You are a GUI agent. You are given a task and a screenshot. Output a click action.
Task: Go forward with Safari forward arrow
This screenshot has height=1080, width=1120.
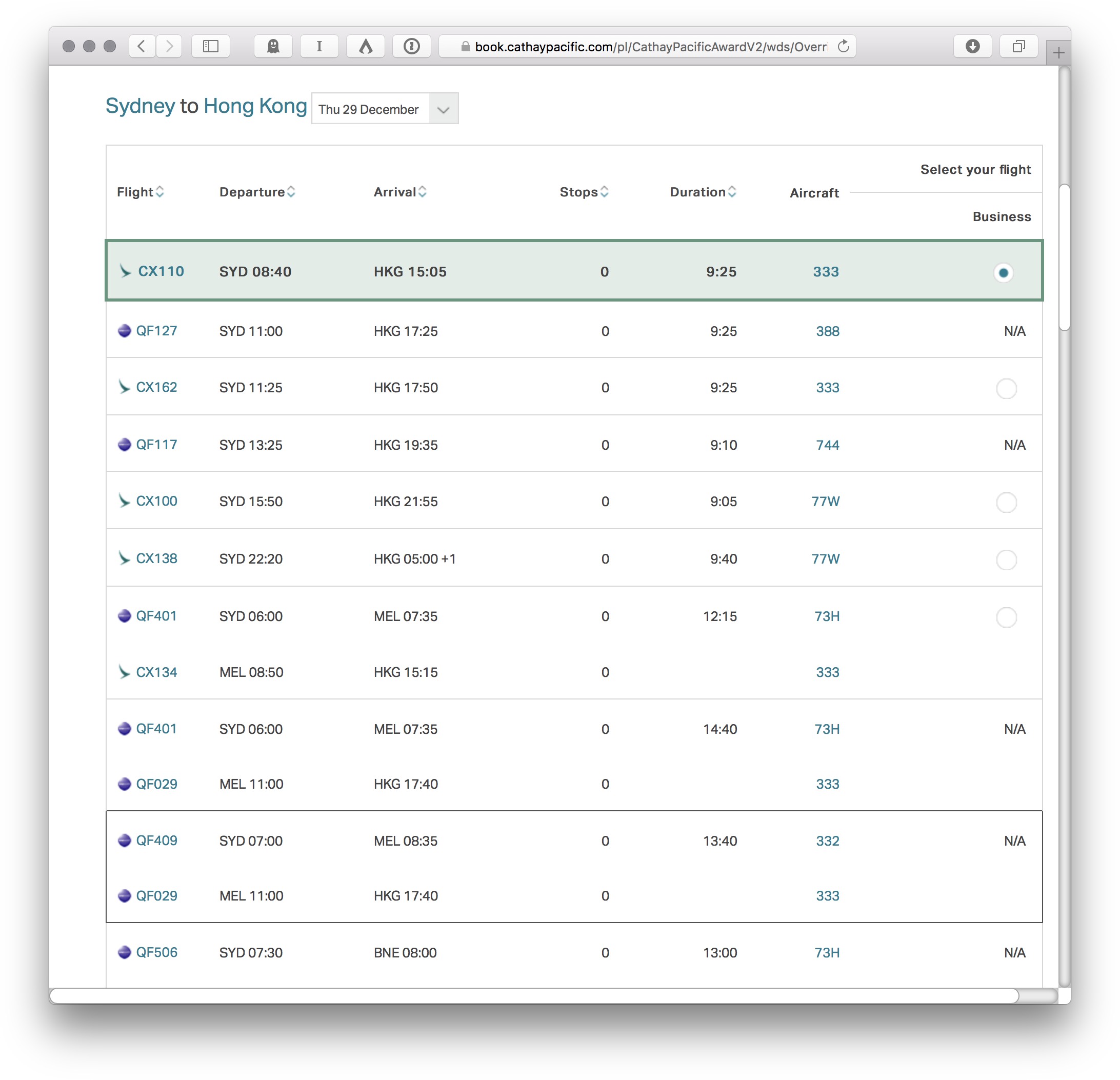coord(169,46)
